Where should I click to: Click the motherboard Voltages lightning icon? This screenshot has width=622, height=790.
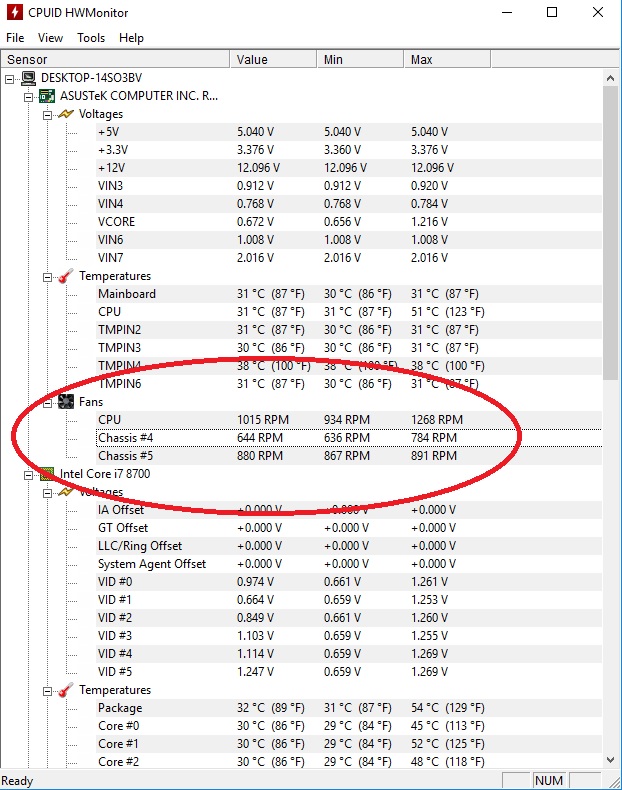pyautogui.click(x=65, y=114)
